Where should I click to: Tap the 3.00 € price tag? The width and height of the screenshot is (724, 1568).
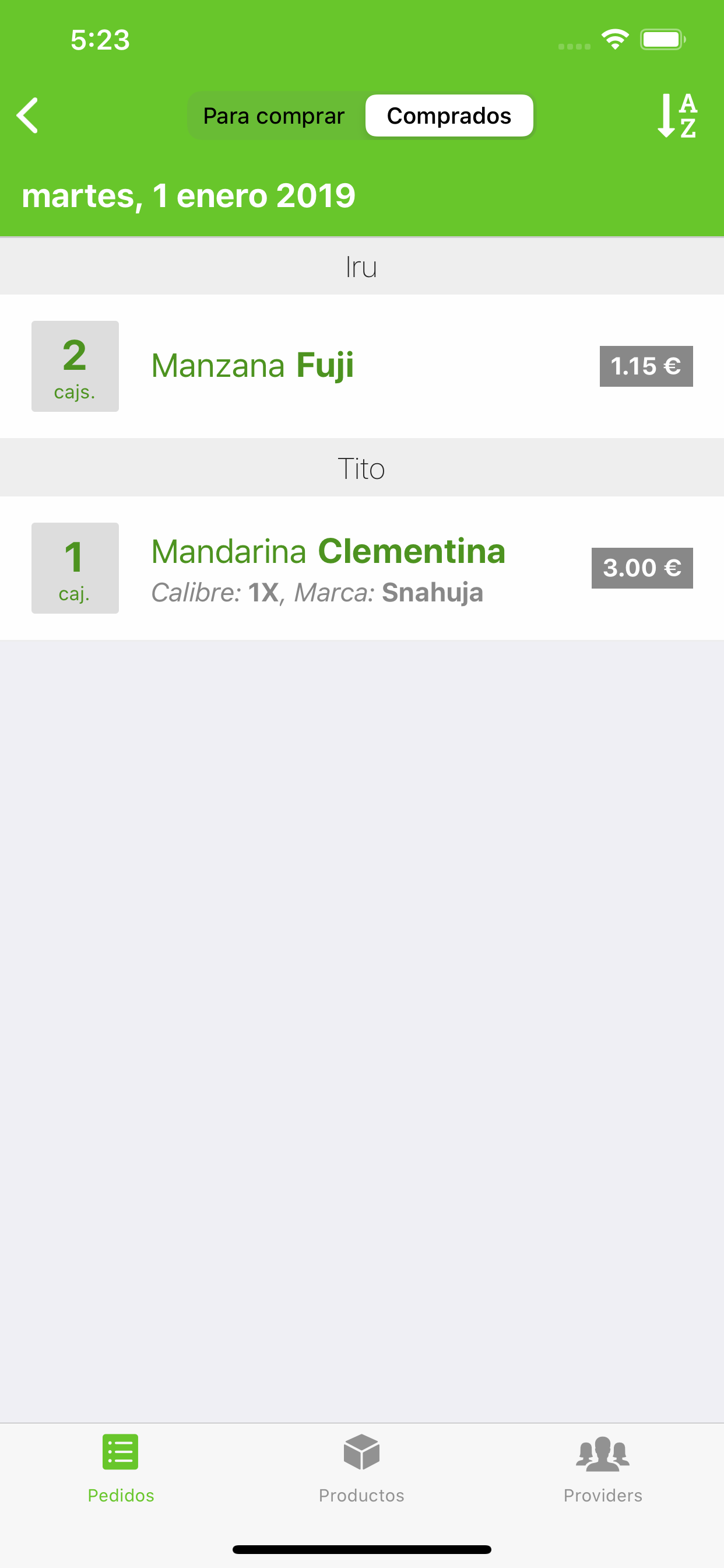(642, 568)
